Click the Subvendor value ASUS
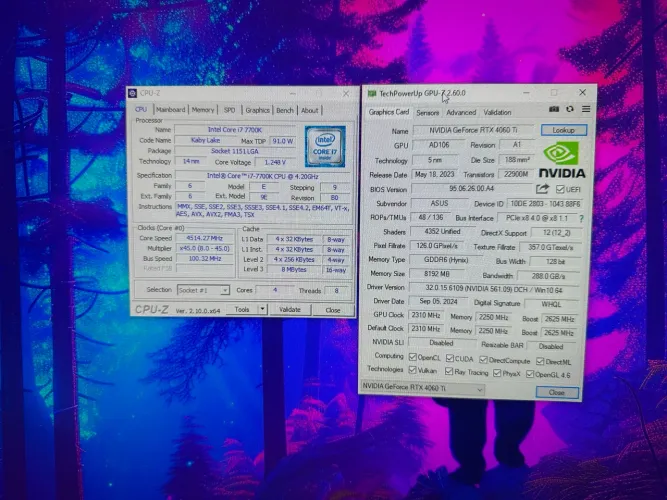The width and height of the screenshot is (667, 500). click(439, 203)
